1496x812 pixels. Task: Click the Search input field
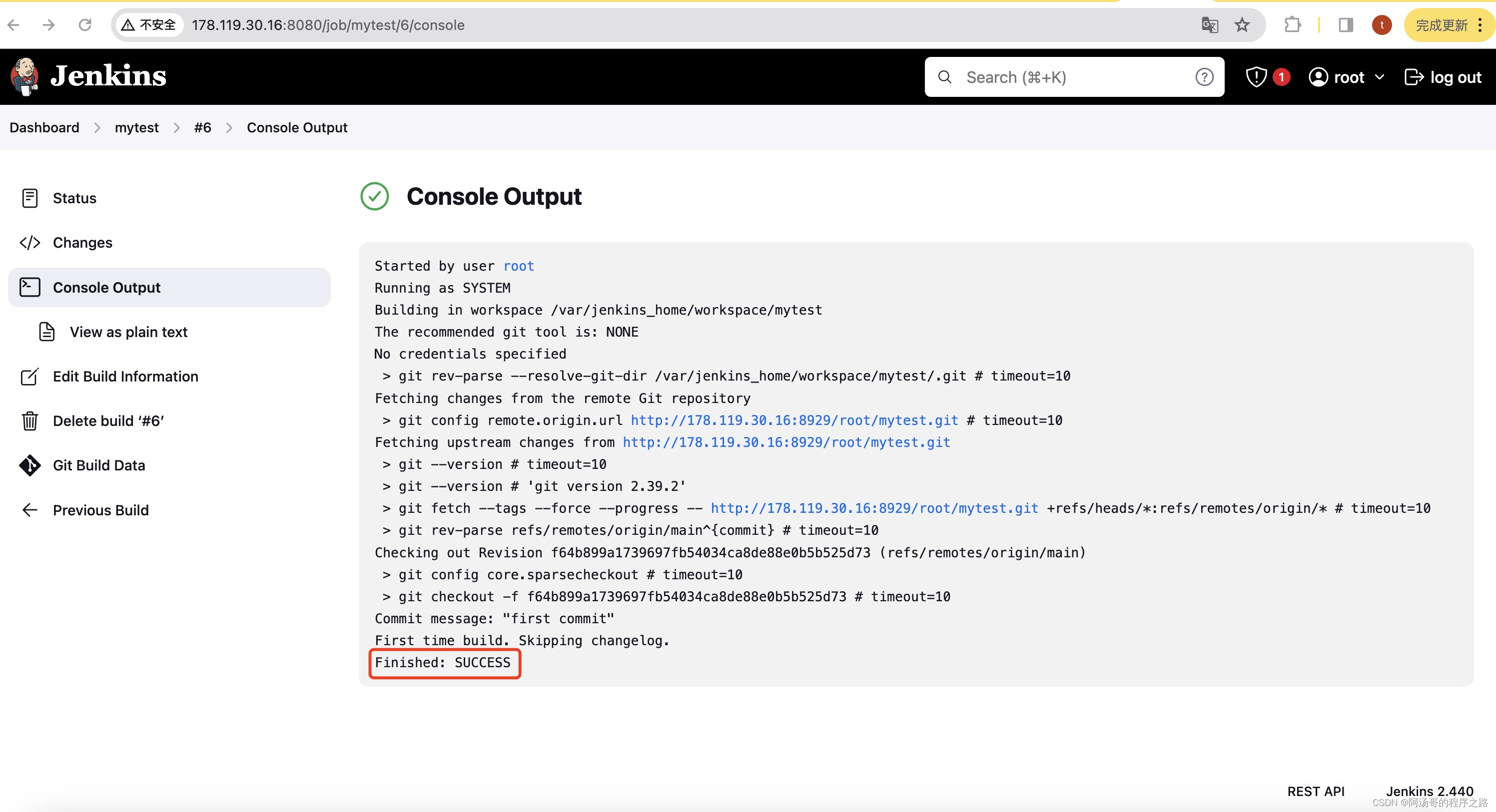(x=1075, y=77)
